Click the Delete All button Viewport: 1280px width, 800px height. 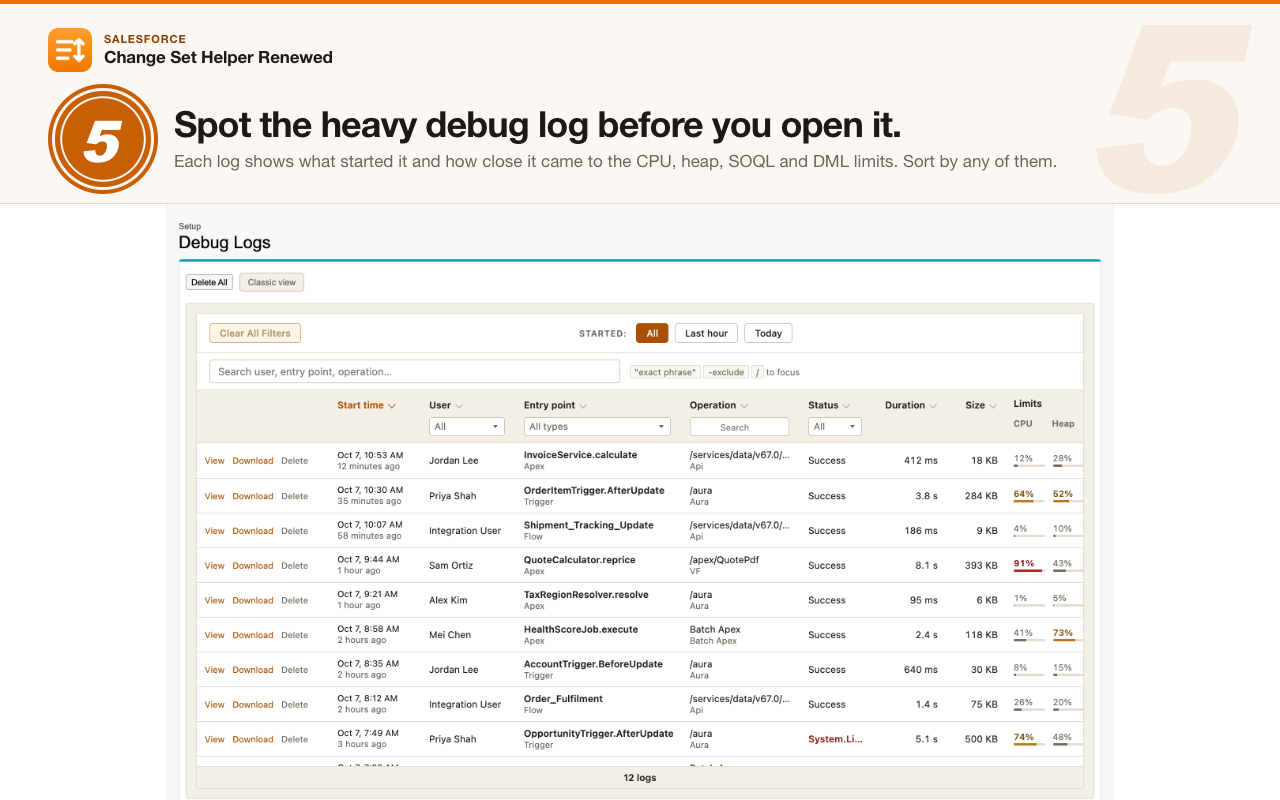[210, 282]
